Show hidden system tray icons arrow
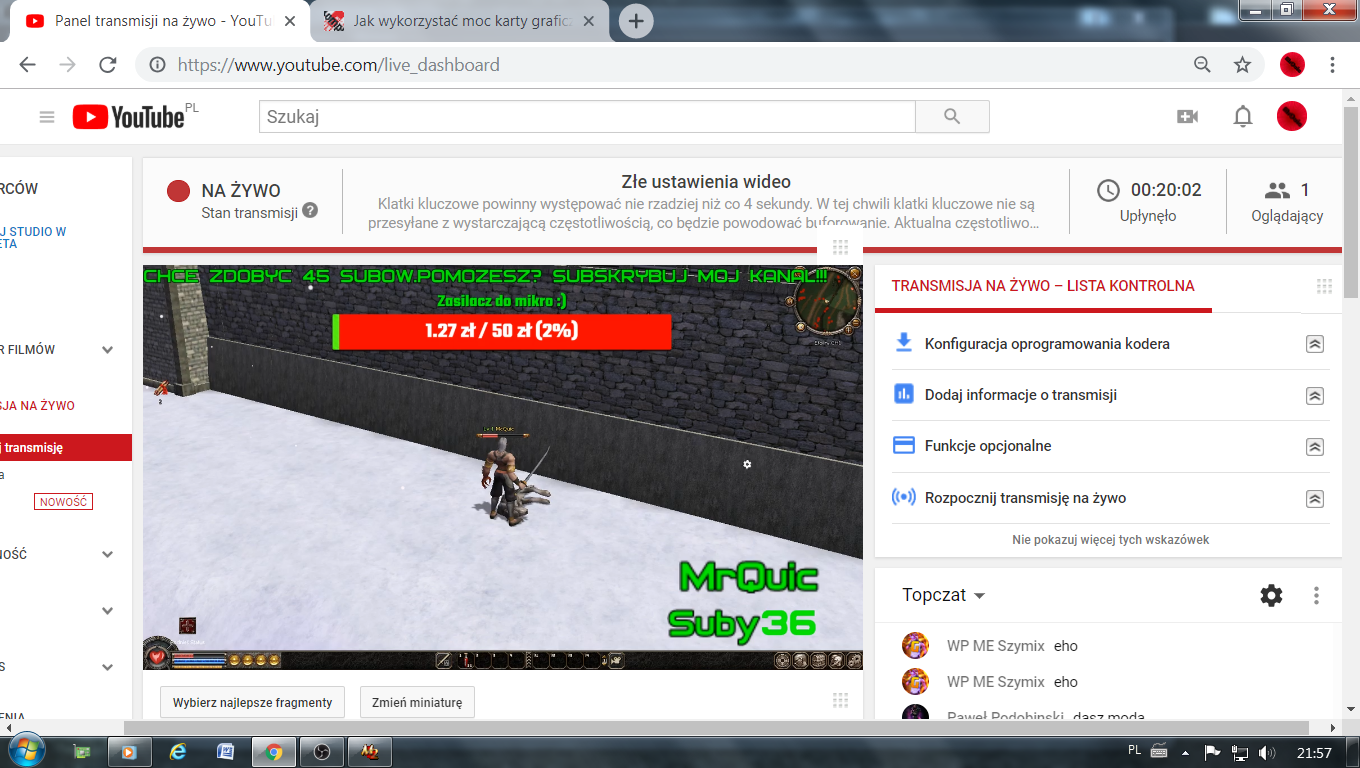The image size is (1360, 768). click(1186, 752)
